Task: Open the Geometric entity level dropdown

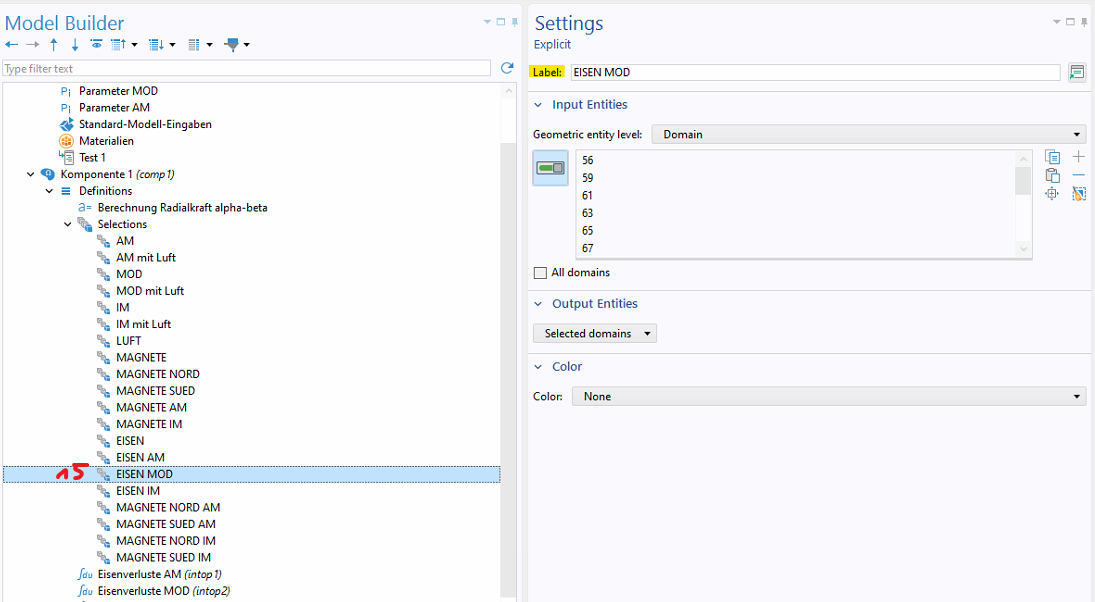Action: 868,134
